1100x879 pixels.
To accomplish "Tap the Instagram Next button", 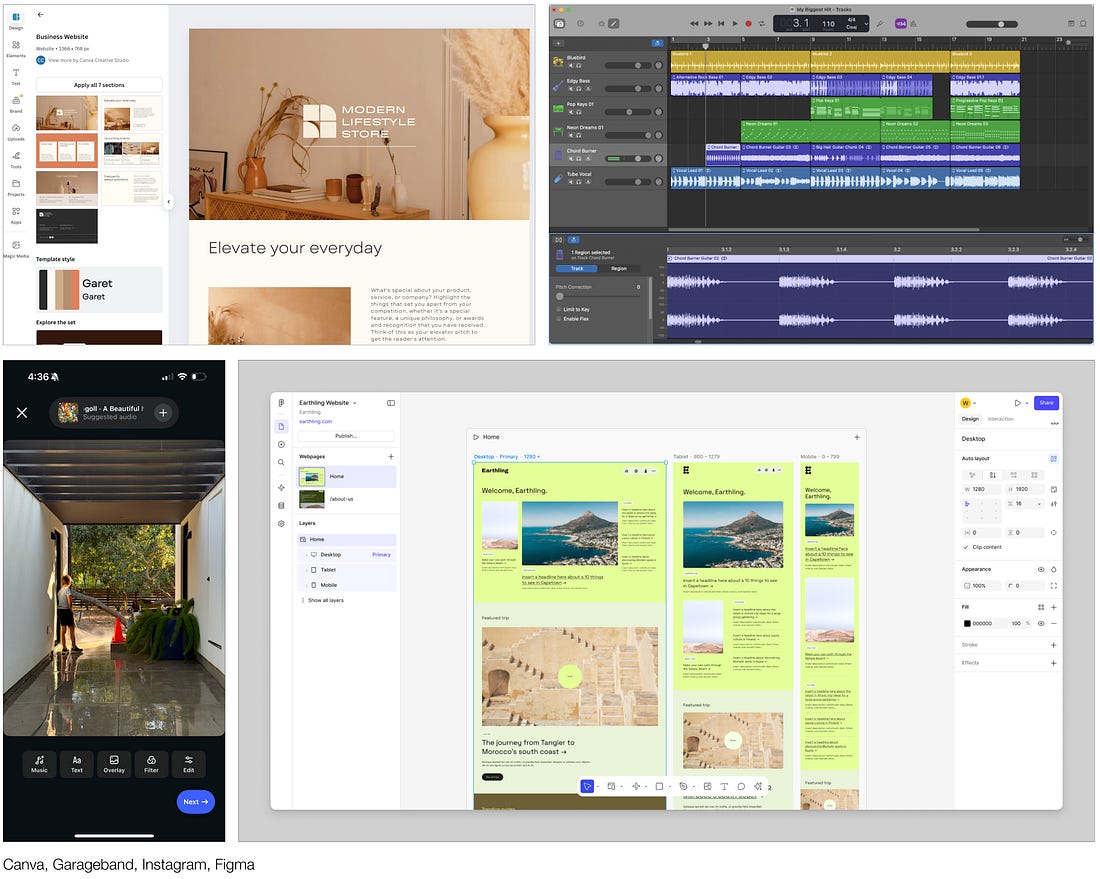I will point(195,802).
